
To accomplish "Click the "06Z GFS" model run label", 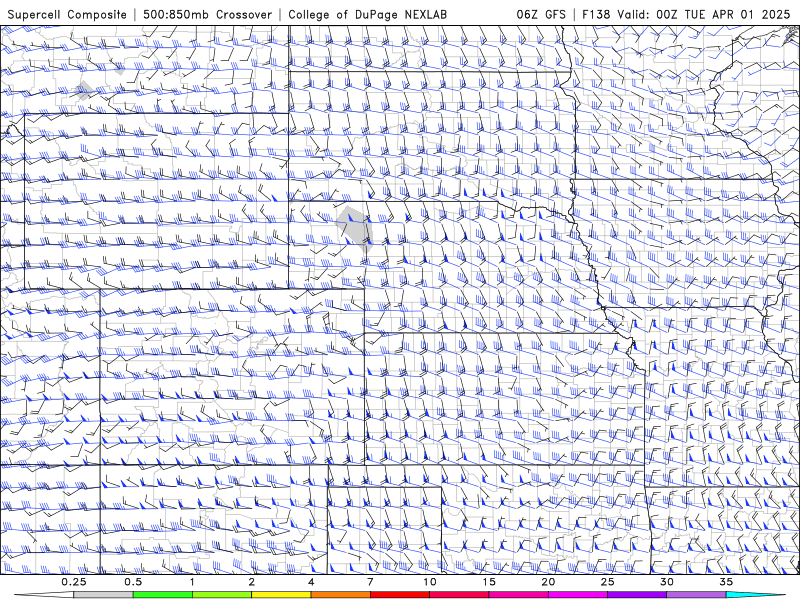I will [541, 14].
